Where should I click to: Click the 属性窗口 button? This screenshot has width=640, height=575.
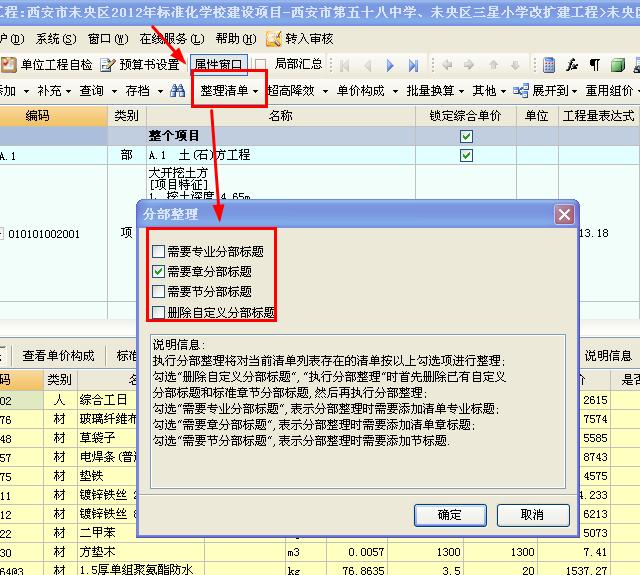tap(219, 64)
